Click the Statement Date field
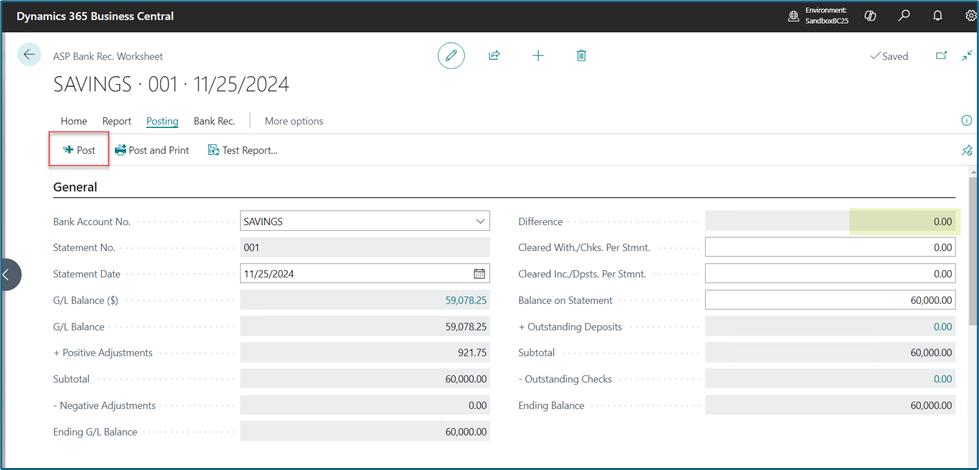The width and height of the screenshot is (979, 470). point(365,273)
